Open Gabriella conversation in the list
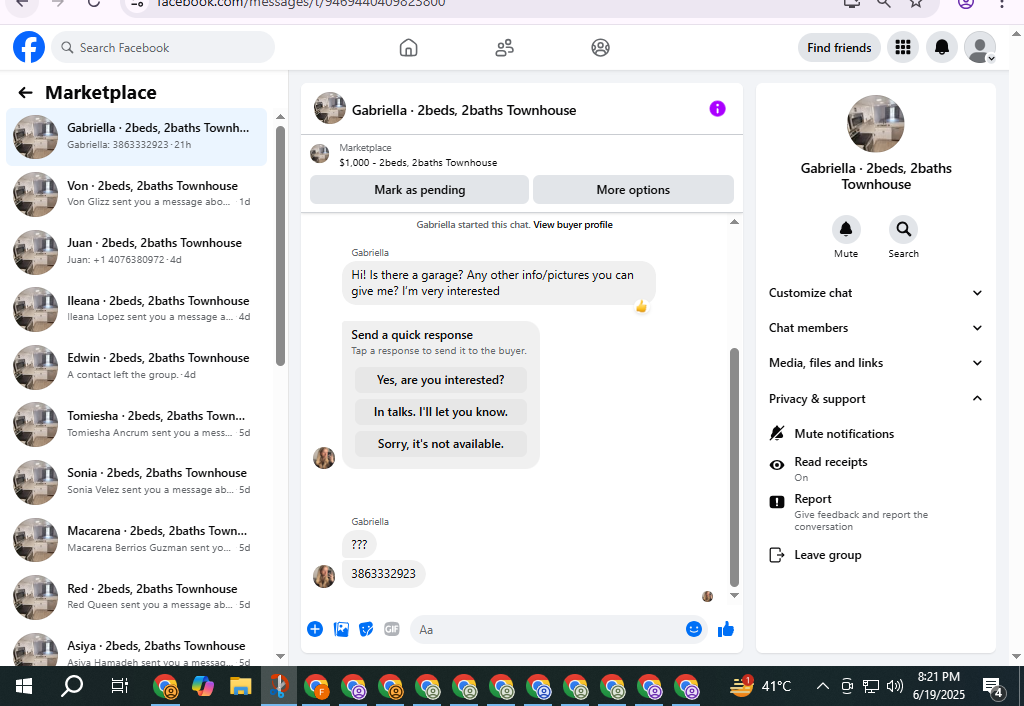The image size is (1024, 706). pos(136,136)
